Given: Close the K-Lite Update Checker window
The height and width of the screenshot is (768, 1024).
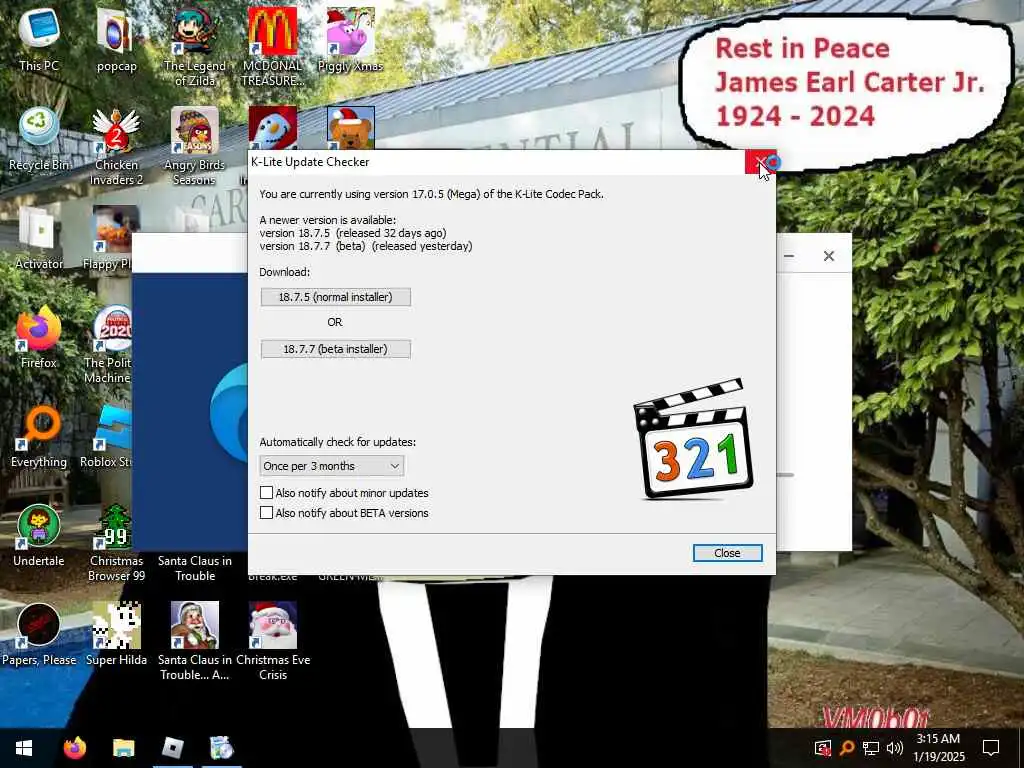Looking at the screenshot, I should (x=760, y=162).
